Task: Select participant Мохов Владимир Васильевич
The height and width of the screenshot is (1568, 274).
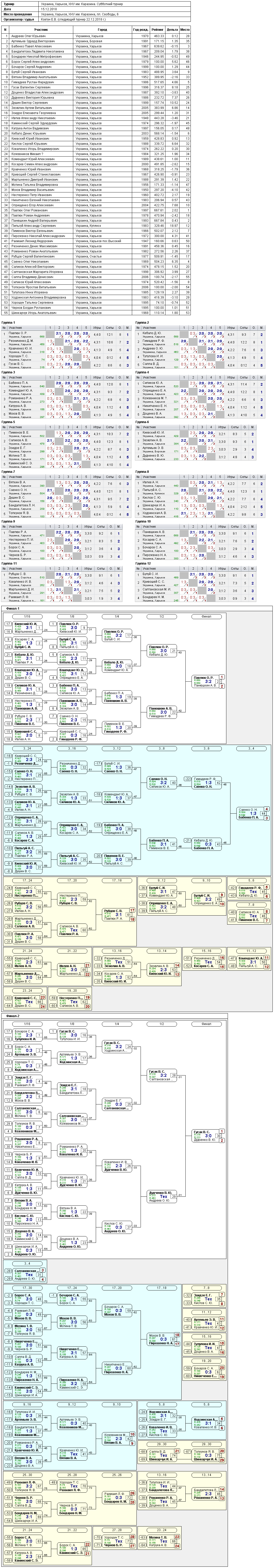Action: tap(32, 189)
